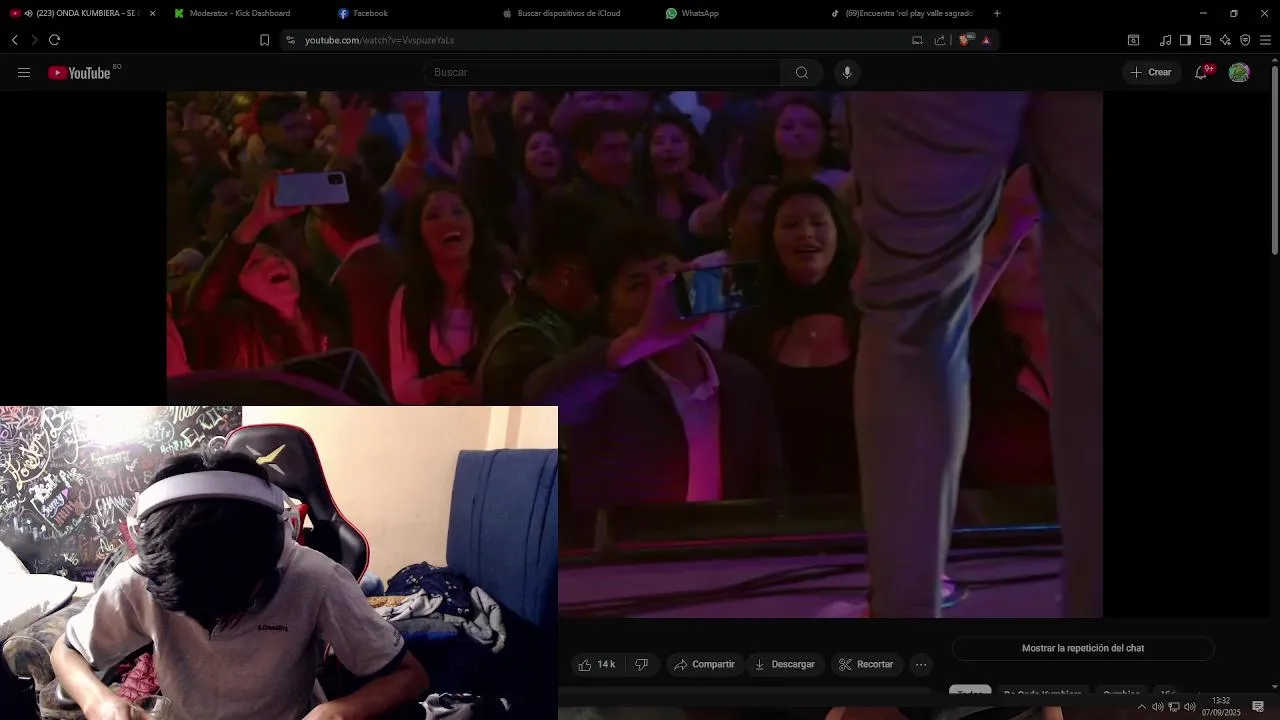The height and width of the screenshot is (720, 1280).
Task: Open the YouTube guide hamburger menu
Action: [x=24, y=73]
